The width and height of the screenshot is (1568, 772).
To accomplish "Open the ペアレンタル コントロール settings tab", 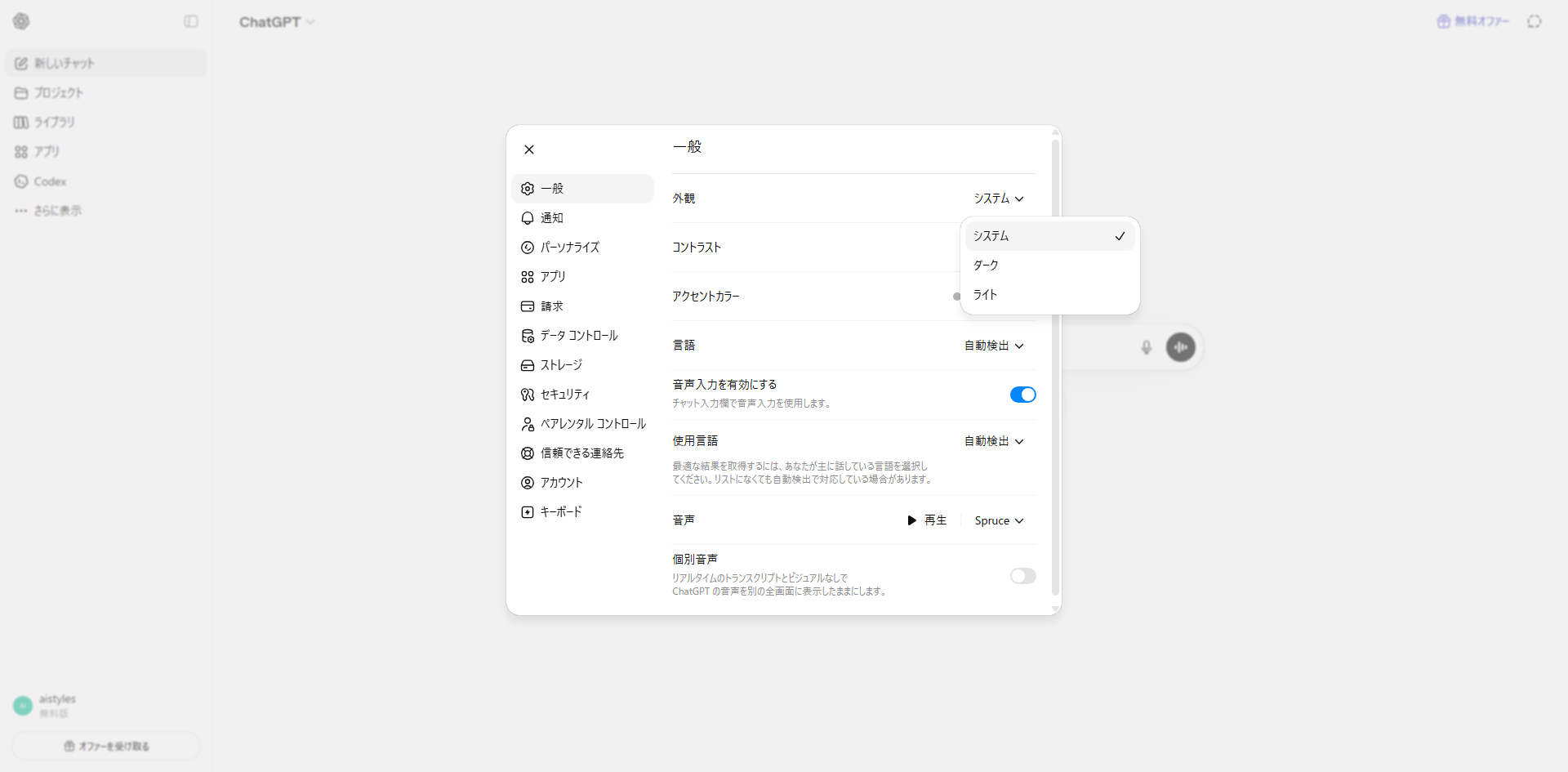I will coord(582,424).
